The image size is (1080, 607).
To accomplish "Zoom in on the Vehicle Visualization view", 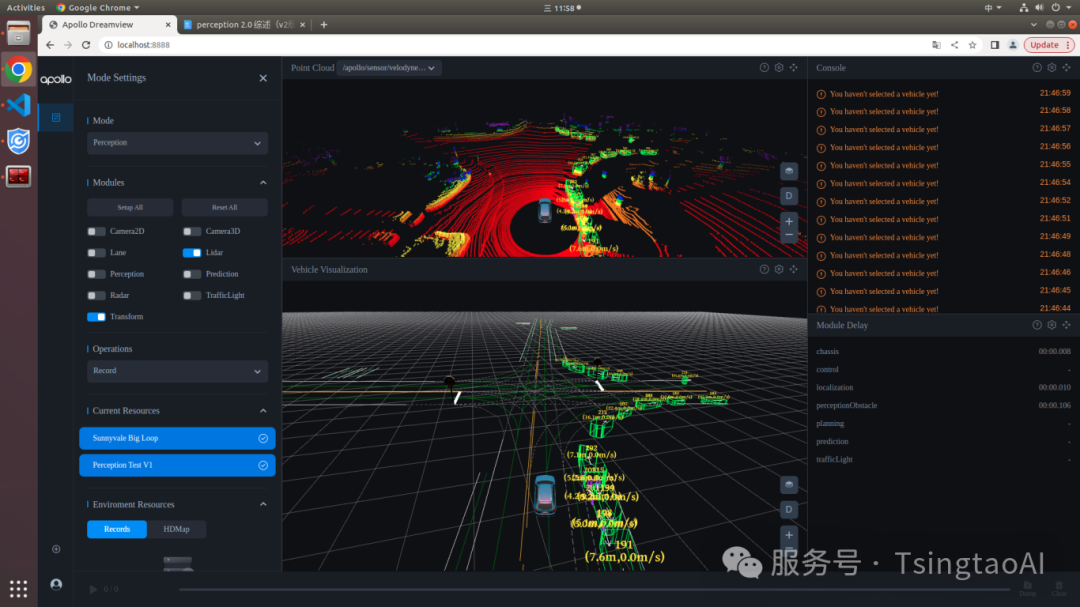I will tap(789, 535).
